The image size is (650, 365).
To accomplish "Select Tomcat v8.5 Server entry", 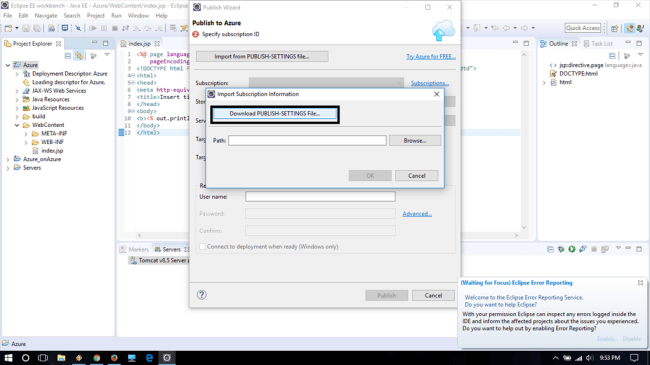I will [159, 260].
